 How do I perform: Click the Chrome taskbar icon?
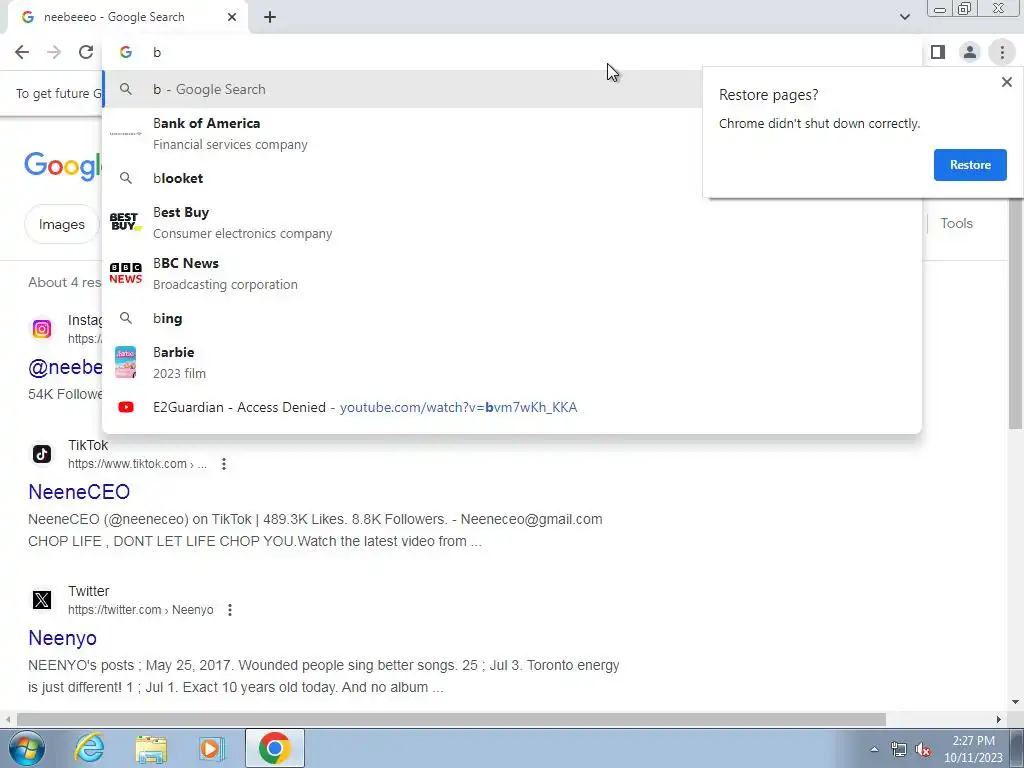[274, 748]
